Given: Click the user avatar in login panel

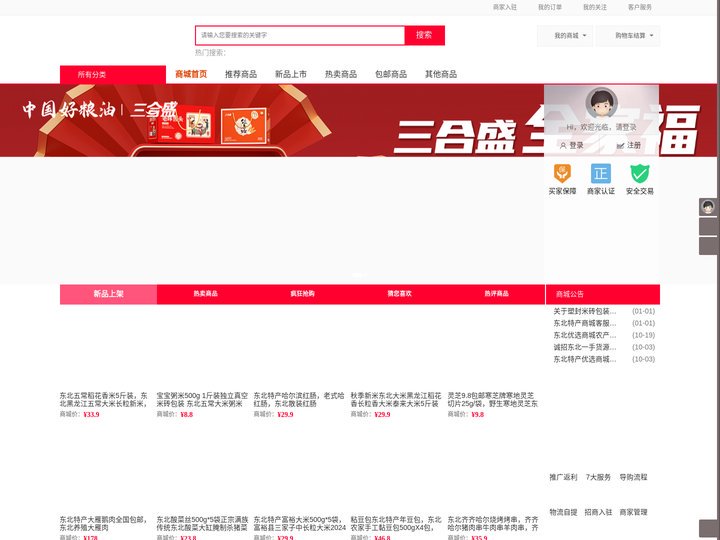Looking at the screenshot, I should tap(601, 103).
